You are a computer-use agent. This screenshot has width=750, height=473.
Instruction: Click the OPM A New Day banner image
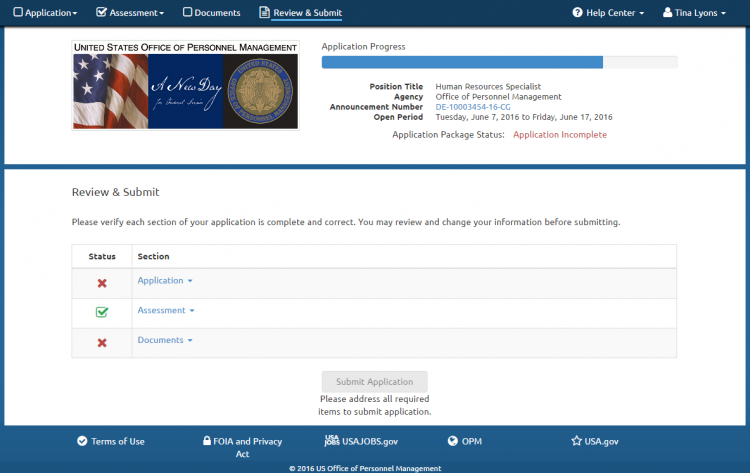[186, 85]
